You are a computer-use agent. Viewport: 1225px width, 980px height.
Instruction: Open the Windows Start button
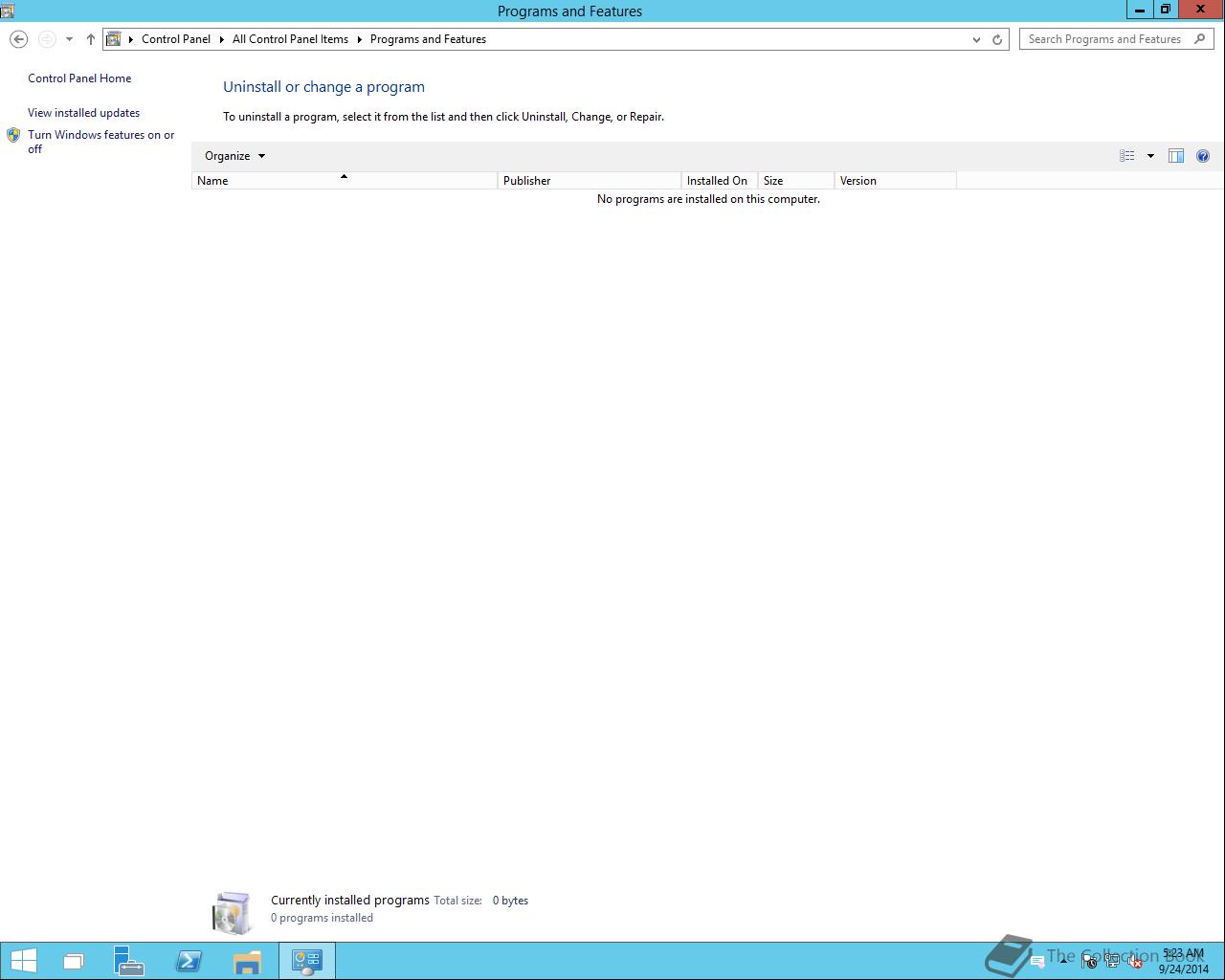click(x=23, y=961)
